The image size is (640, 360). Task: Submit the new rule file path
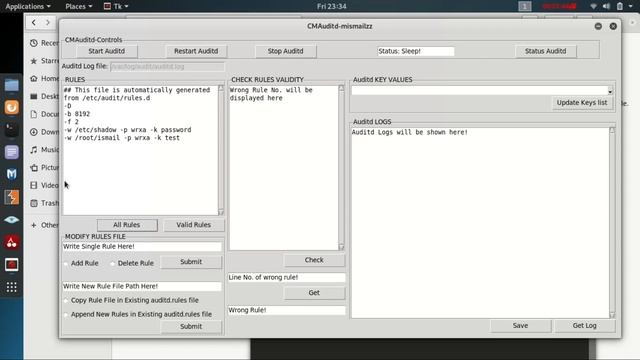[191, 327]
